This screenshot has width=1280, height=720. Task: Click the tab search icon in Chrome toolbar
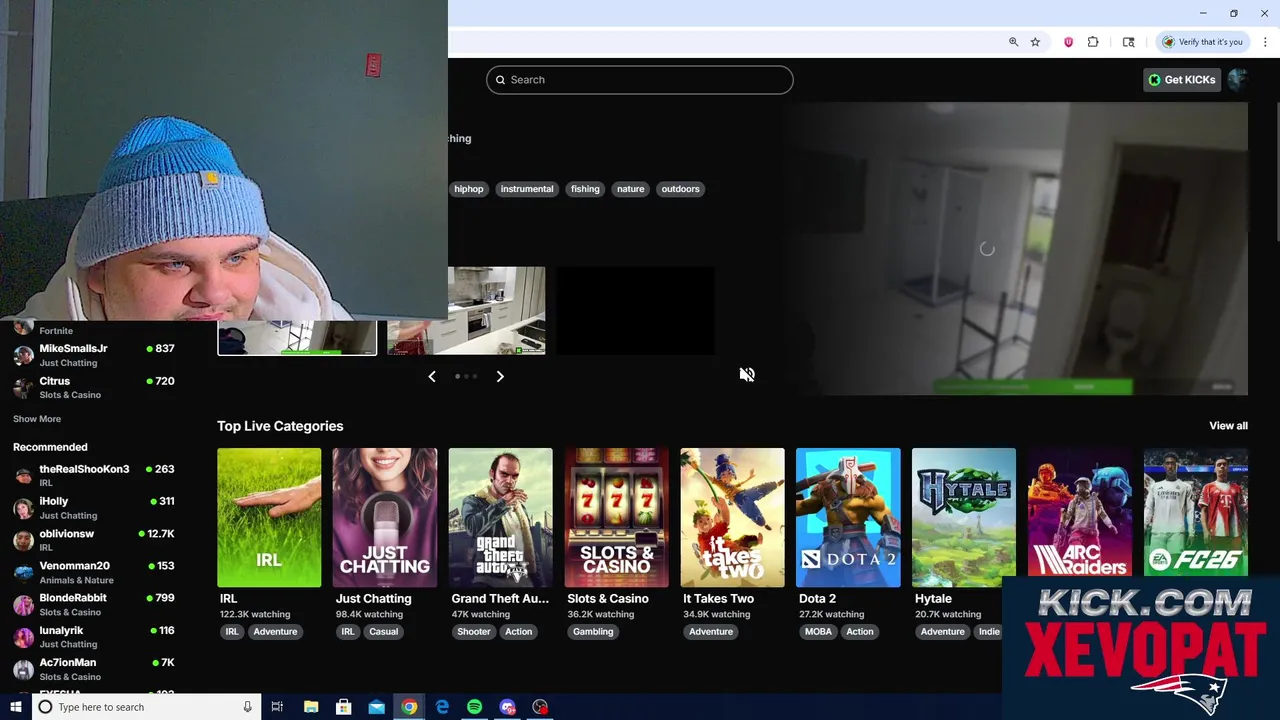point(1129,42)
